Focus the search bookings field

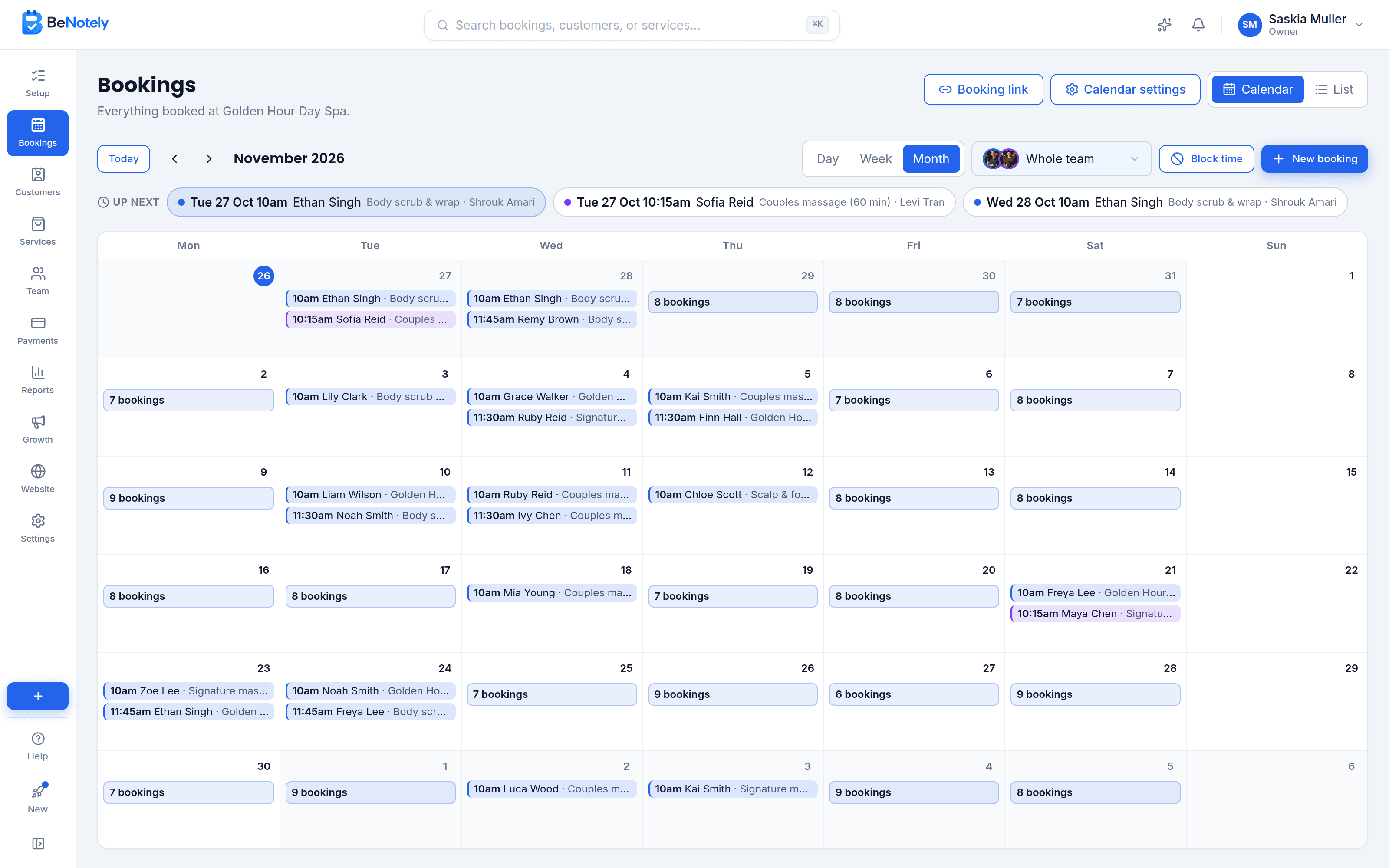tap(632, 25)
